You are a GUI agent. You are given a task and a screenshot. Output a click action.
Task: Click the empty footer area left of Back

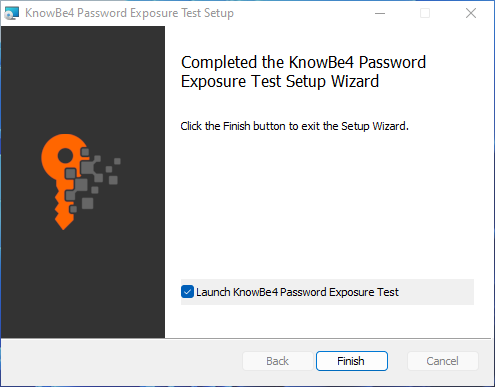122,361
